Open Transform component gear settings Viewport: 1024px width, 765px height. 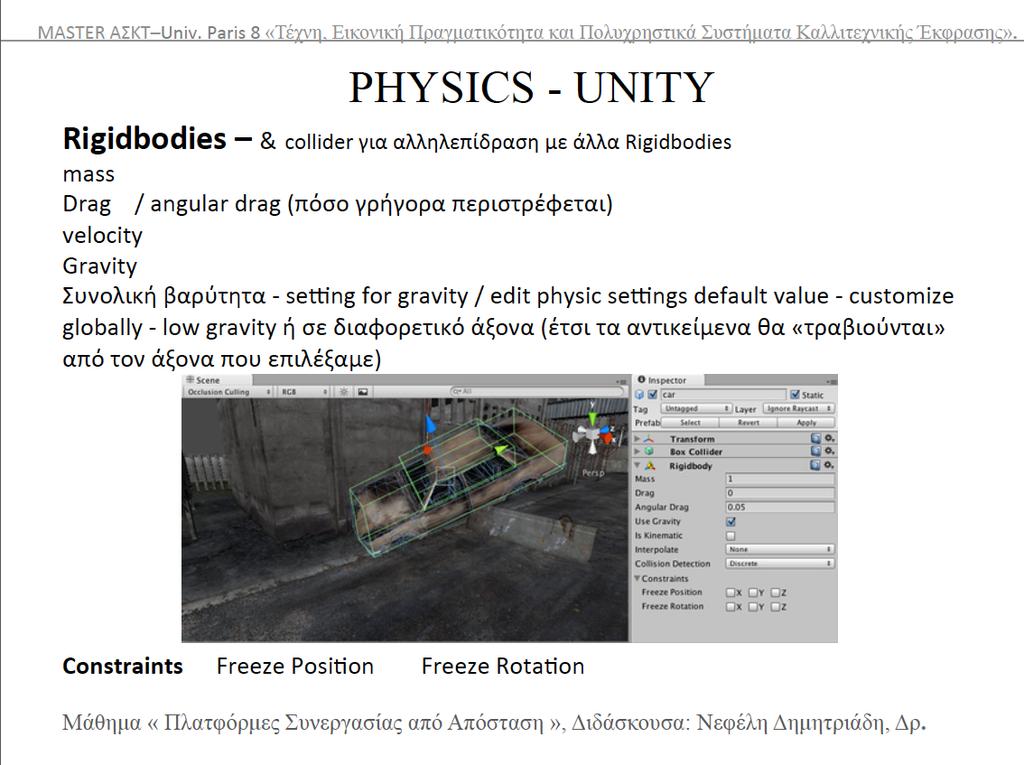829,438
